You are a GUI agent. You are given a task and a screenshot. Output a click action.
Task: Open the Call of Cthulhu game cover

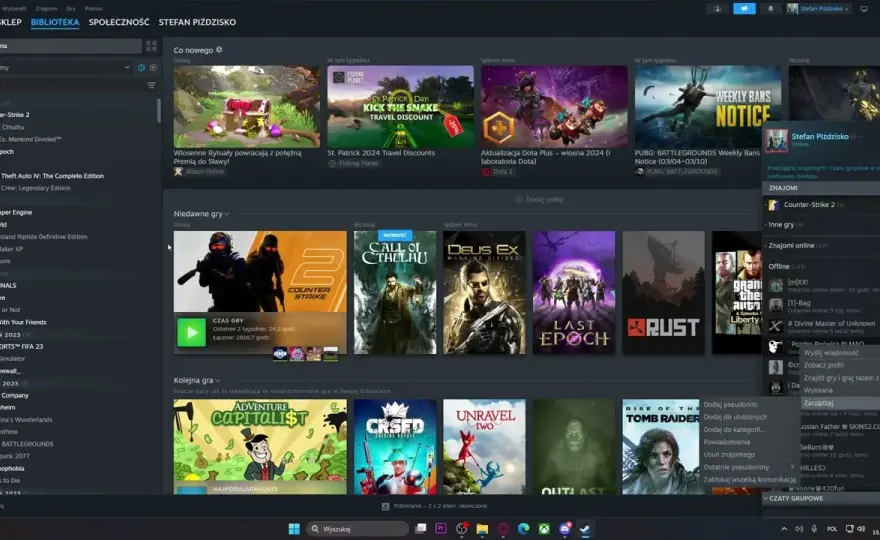pos(395,292)
